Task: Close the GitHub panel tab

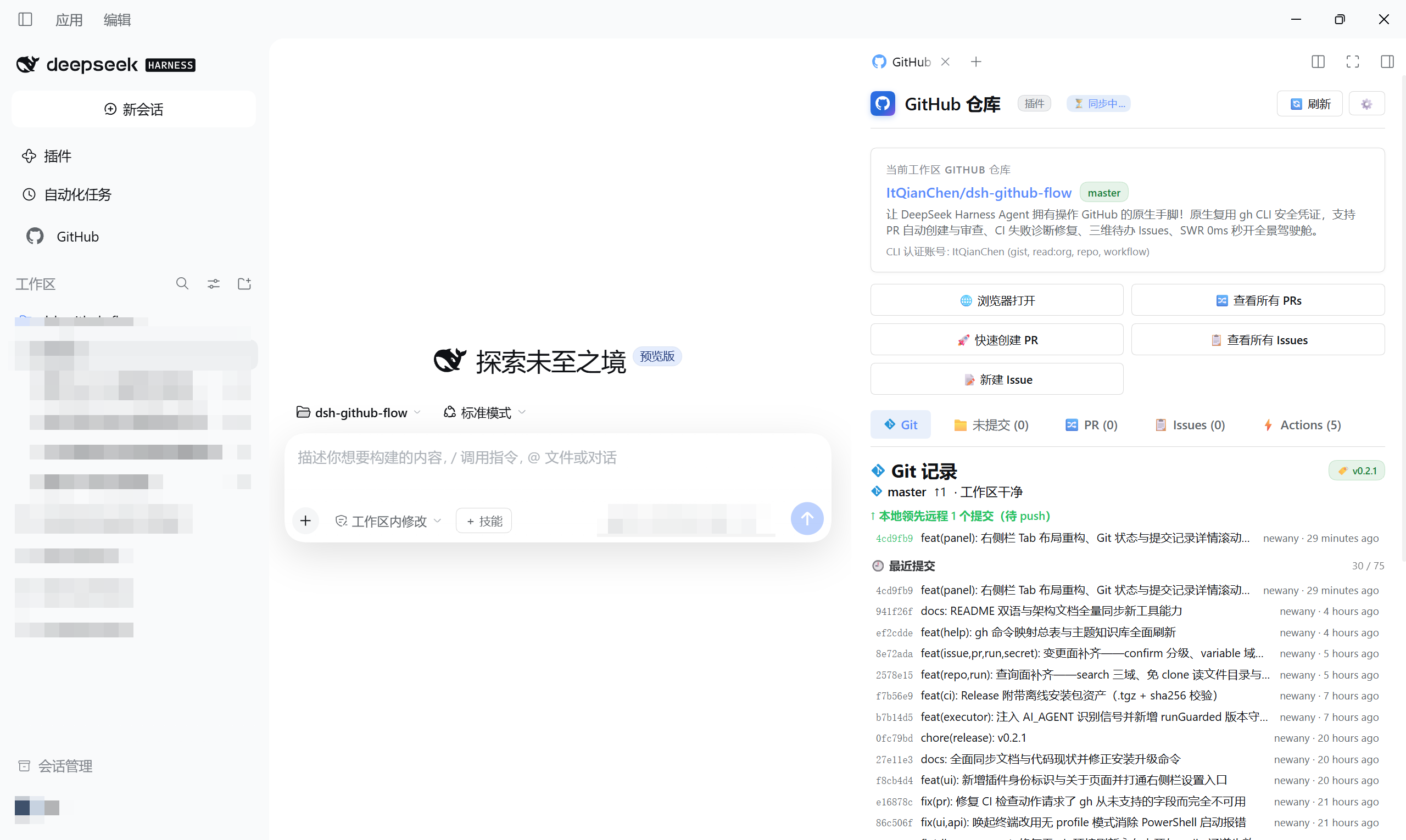Action: 946,61
